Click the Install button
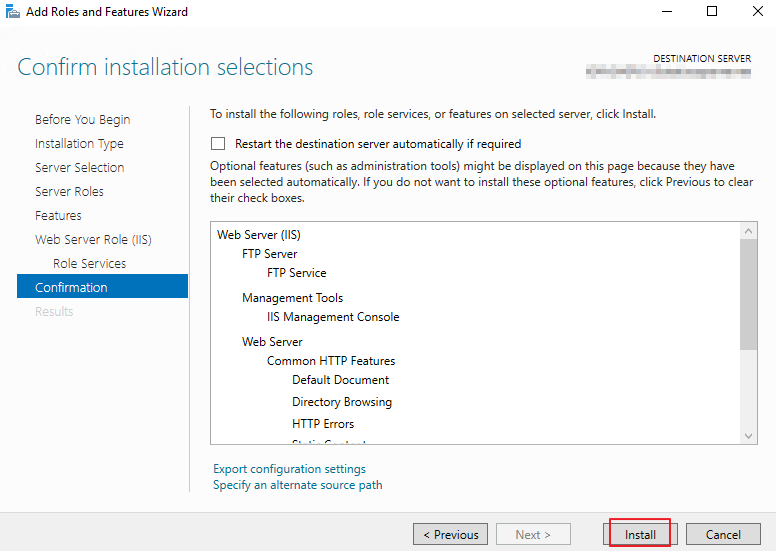The width and height of the screenshot is (776, 551). click(640, 534)
